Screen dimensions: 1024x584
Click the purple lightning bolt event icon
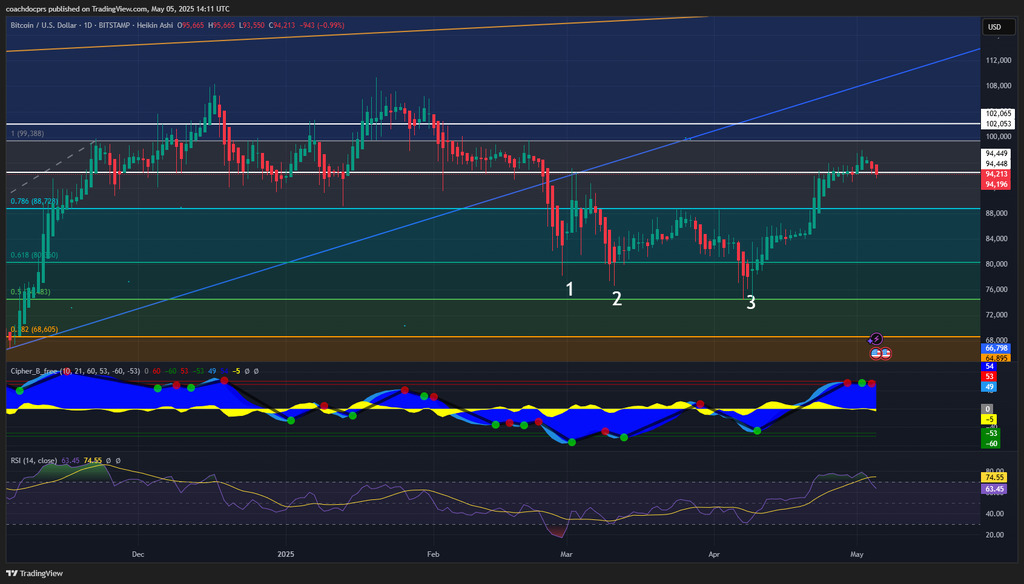click(x=876, y=340)
